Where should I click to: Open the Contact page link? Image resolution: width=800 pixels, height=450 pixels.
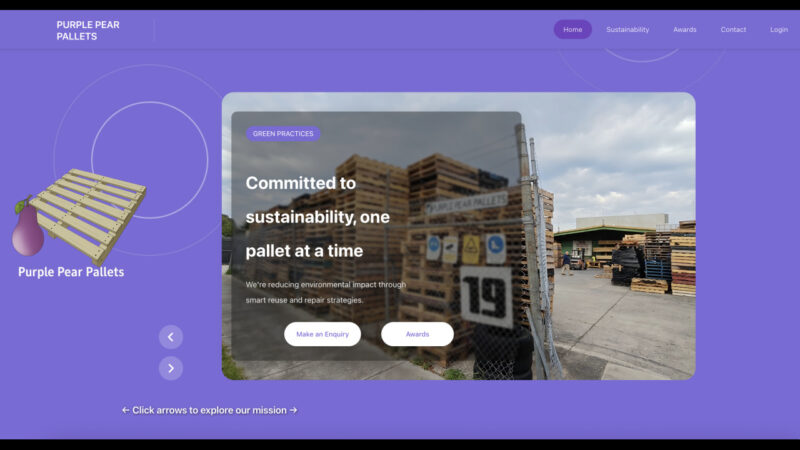pyautogui.click(x=733, y=30)
